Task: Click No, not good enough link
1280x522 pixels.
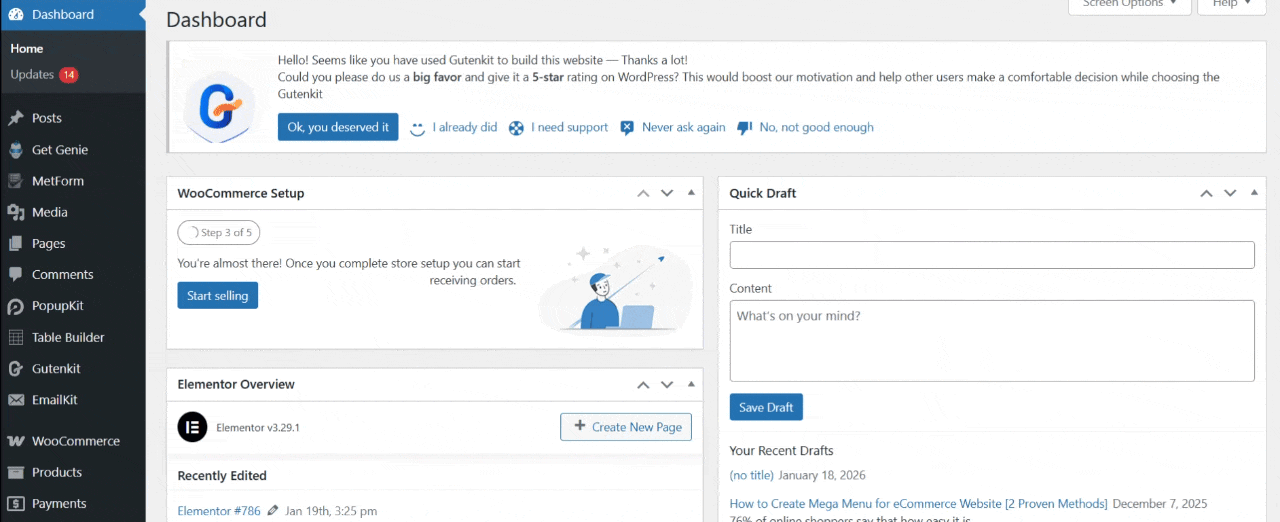Action: click(x=817, y=128)
